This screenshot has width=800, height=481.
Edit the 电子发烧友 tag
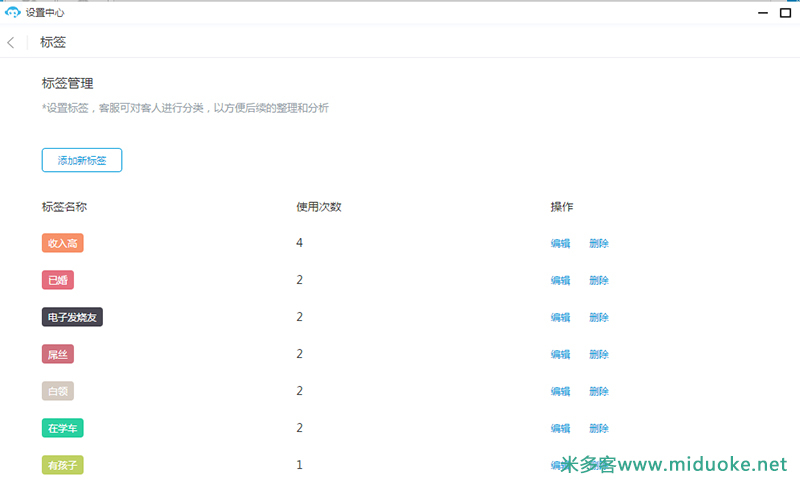pos(560,317)
